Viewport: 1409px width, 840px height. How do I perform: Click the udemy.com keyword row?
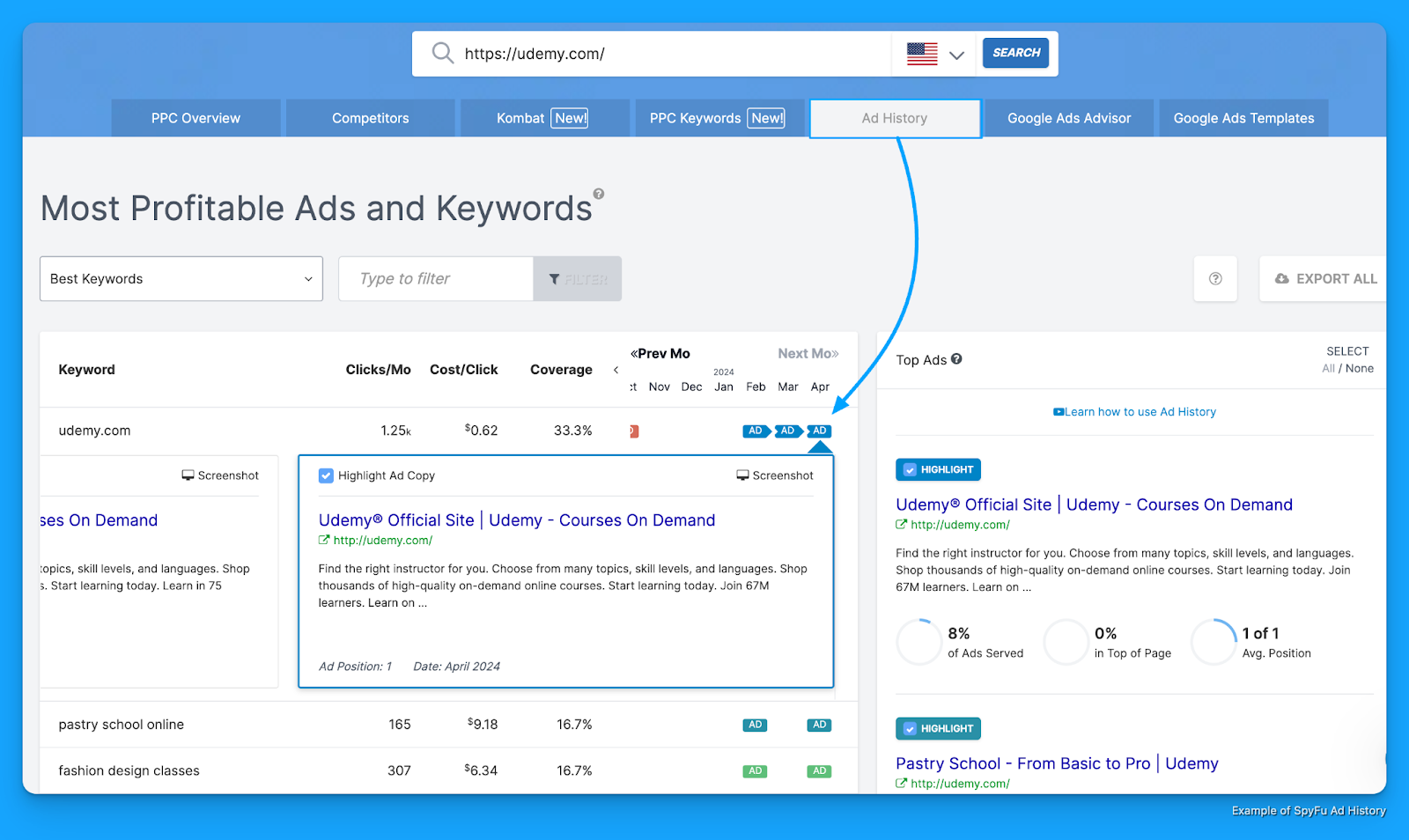[x=94, y=431]
